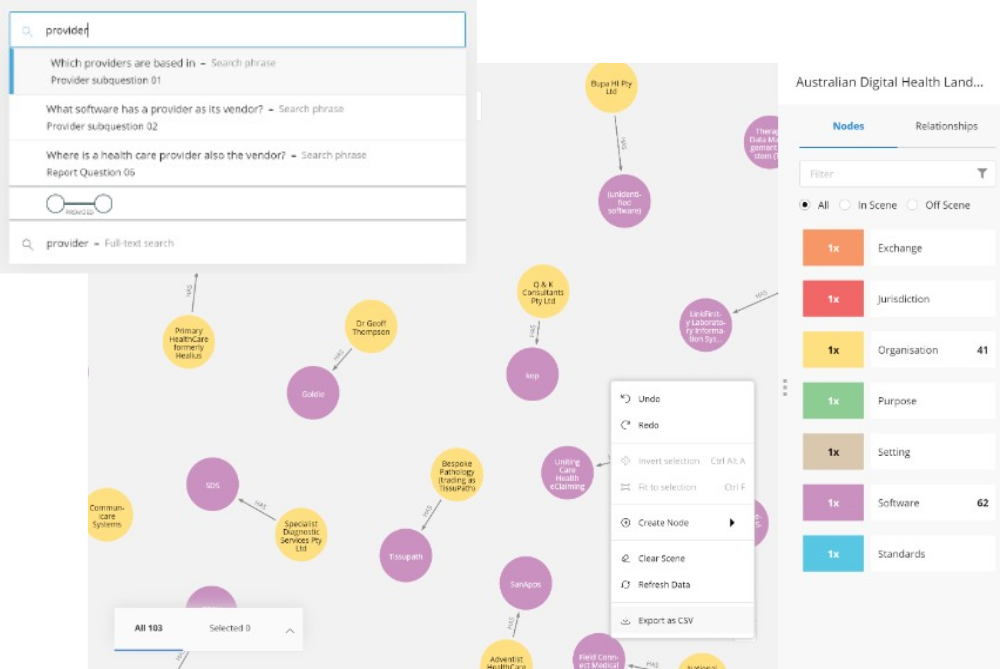Select the (unidentified software) node
This screenshot has width=1000, height=669.
[624, 202]
